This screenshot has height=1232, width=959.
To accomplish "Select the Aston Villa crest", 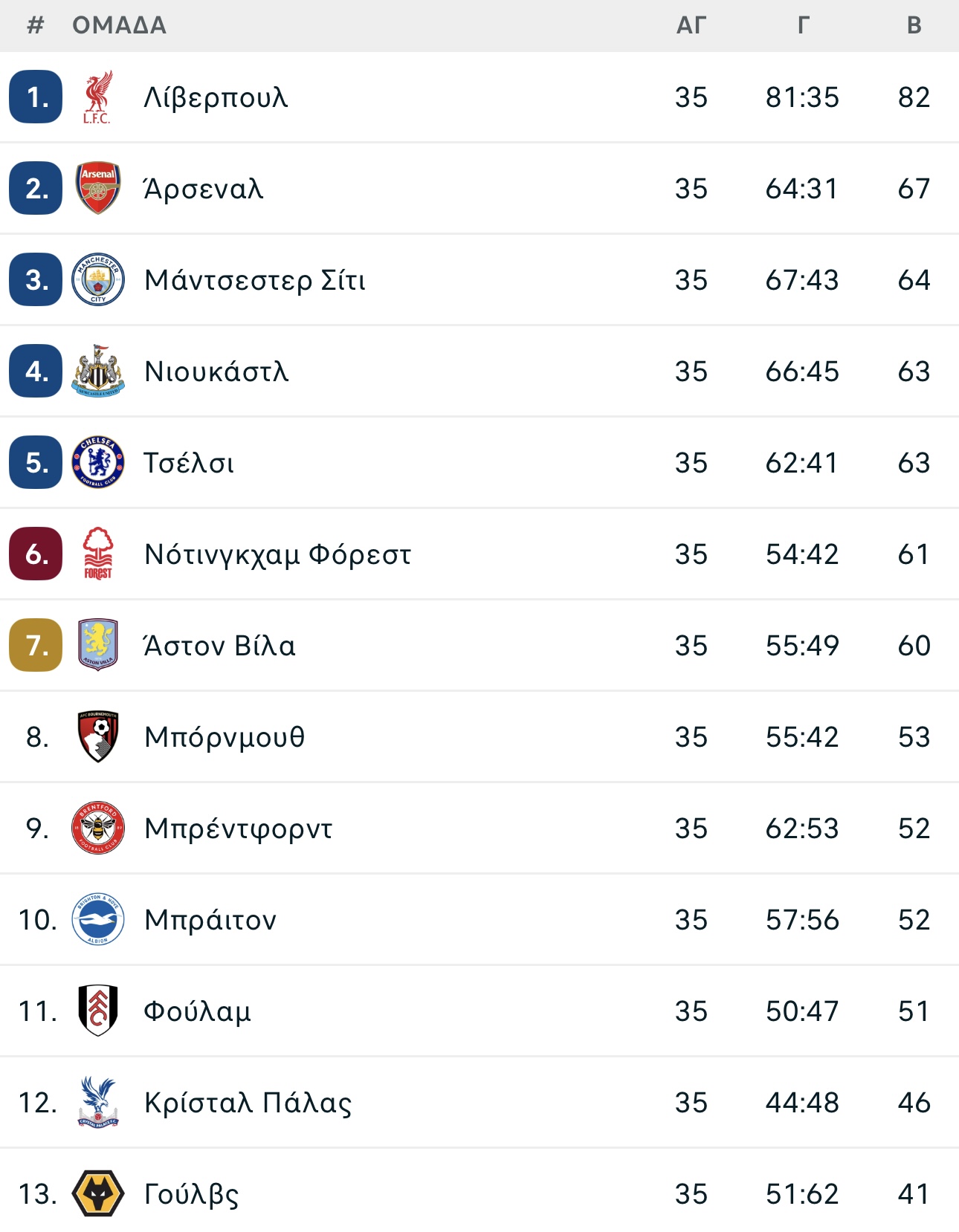I will [x=98, y=645].
